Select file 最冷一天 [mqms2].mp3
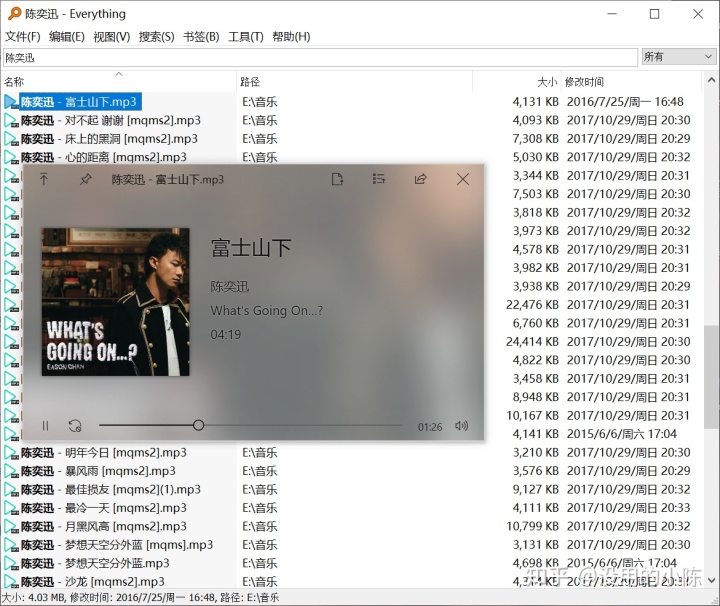This screenshot has width=720, height=606. point(104,508)
